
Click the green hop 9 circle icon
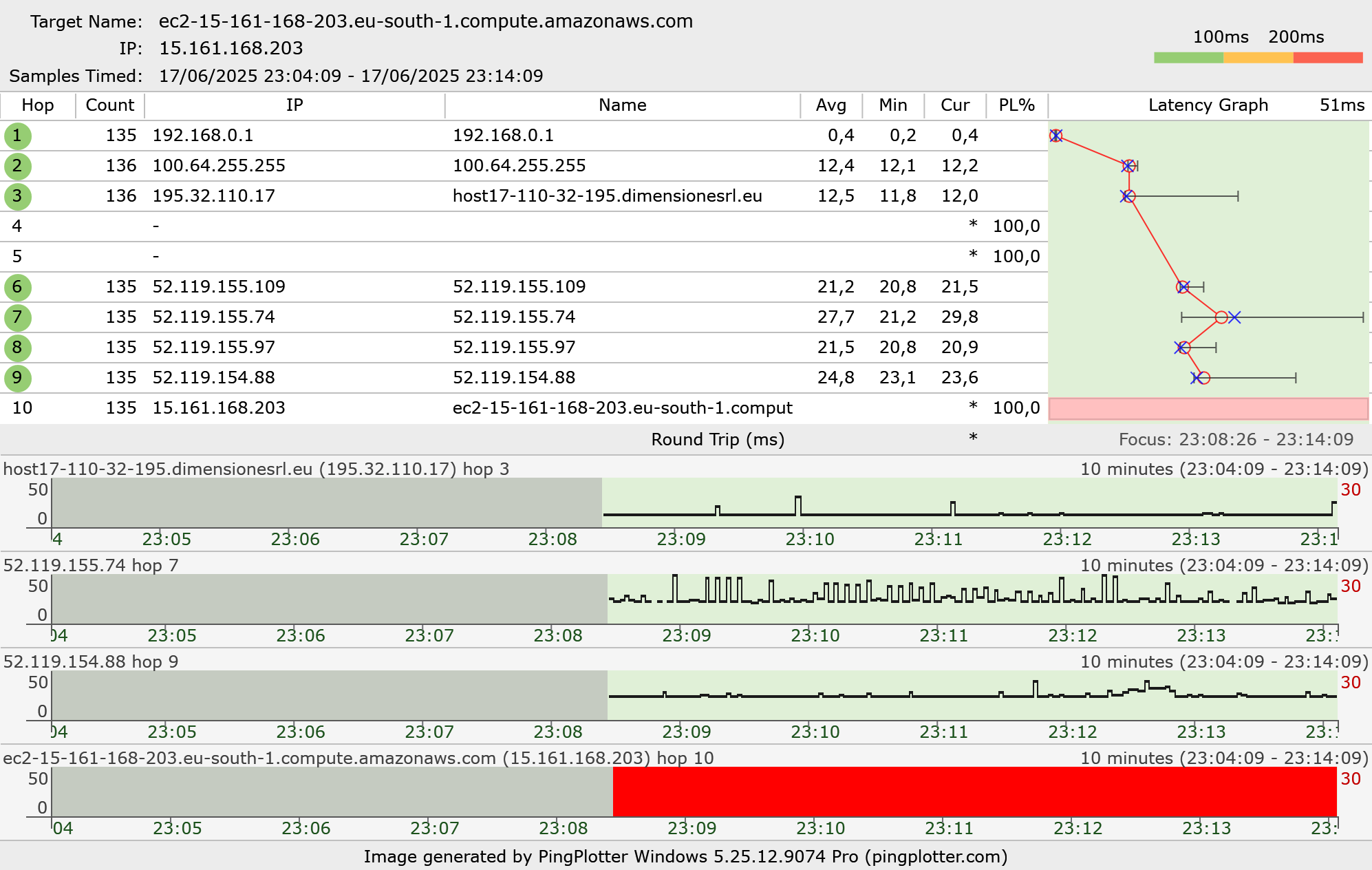[x=17, y=378]
